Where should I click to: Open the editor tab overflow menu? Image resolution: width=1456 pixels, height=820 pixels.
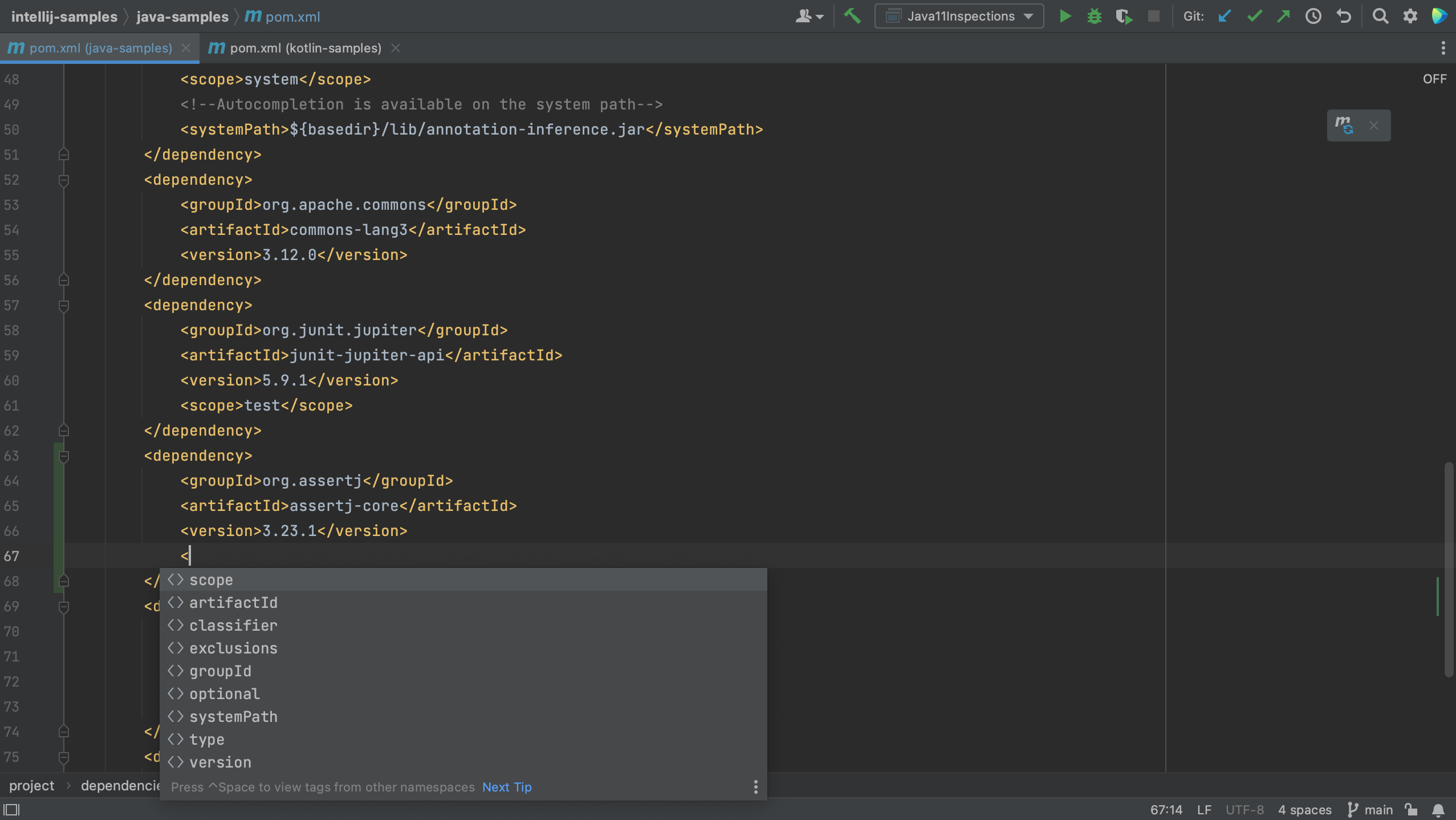1443,48
